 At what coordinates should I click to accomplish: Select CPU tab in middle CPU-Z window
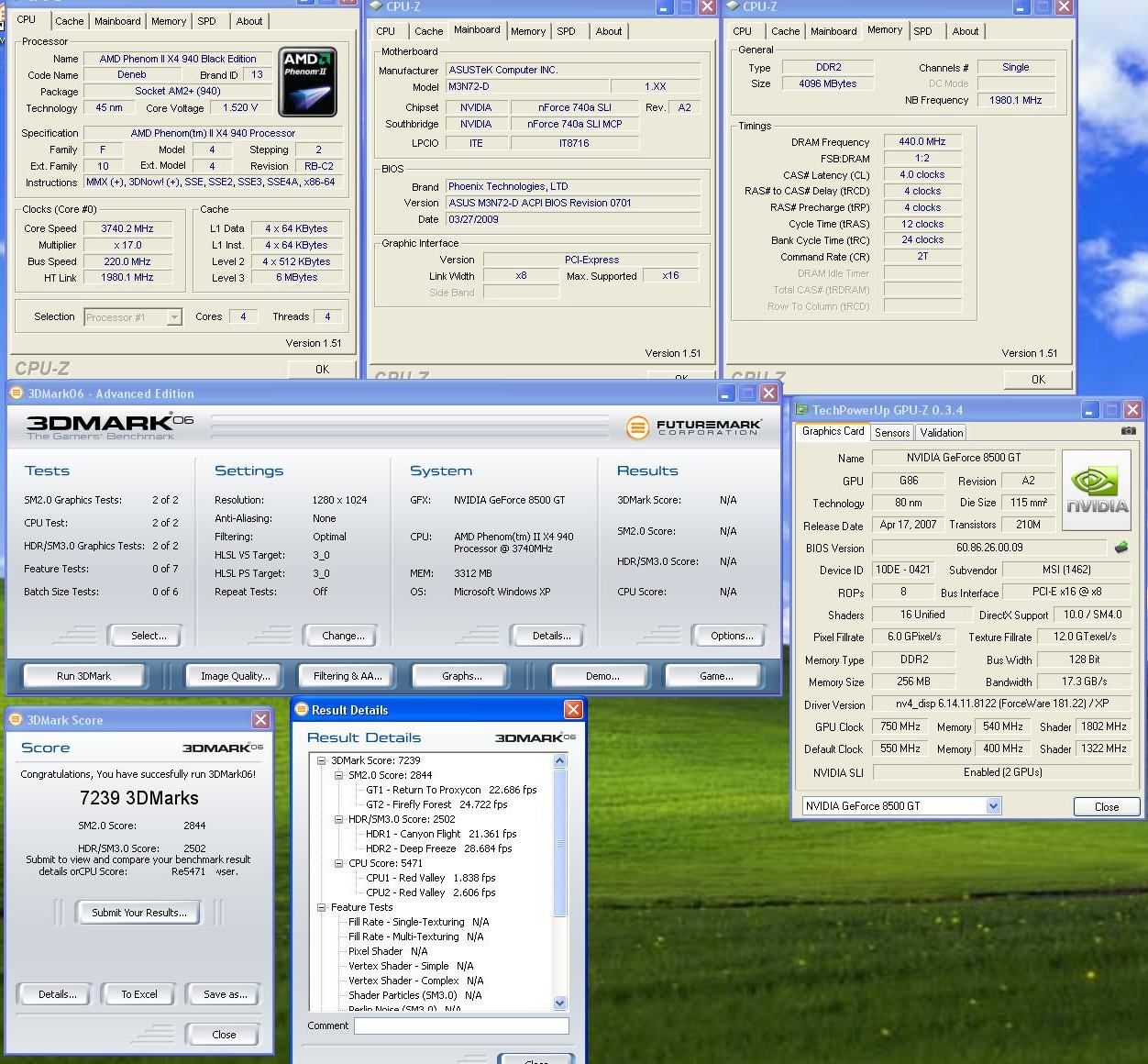point(386,31)
